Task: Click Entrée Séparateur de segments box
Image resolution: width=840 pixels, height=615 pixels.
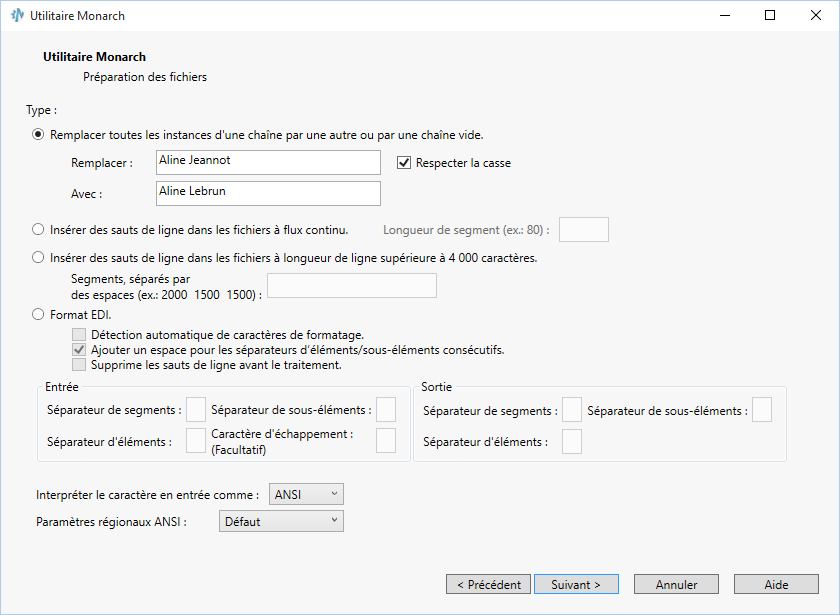Action: coord(196,410)
